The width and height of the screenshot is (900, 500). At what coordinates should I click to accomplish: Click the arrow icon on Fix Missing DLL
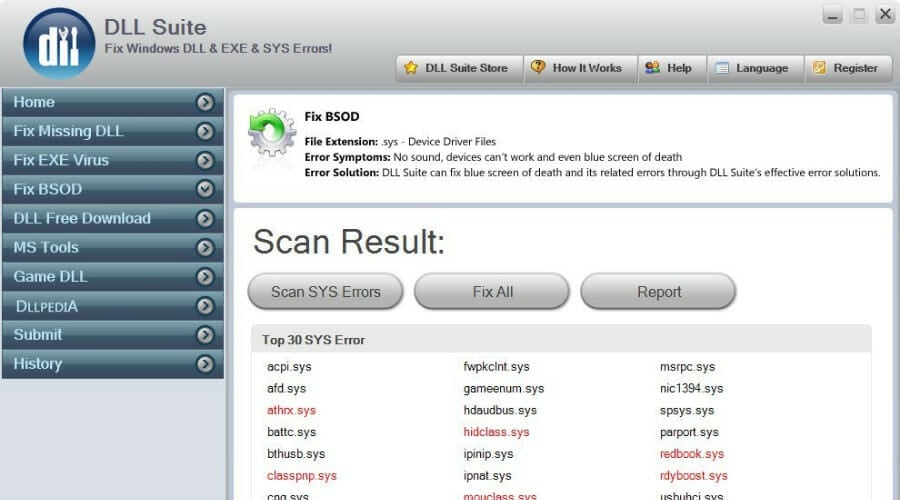point(205,131)
